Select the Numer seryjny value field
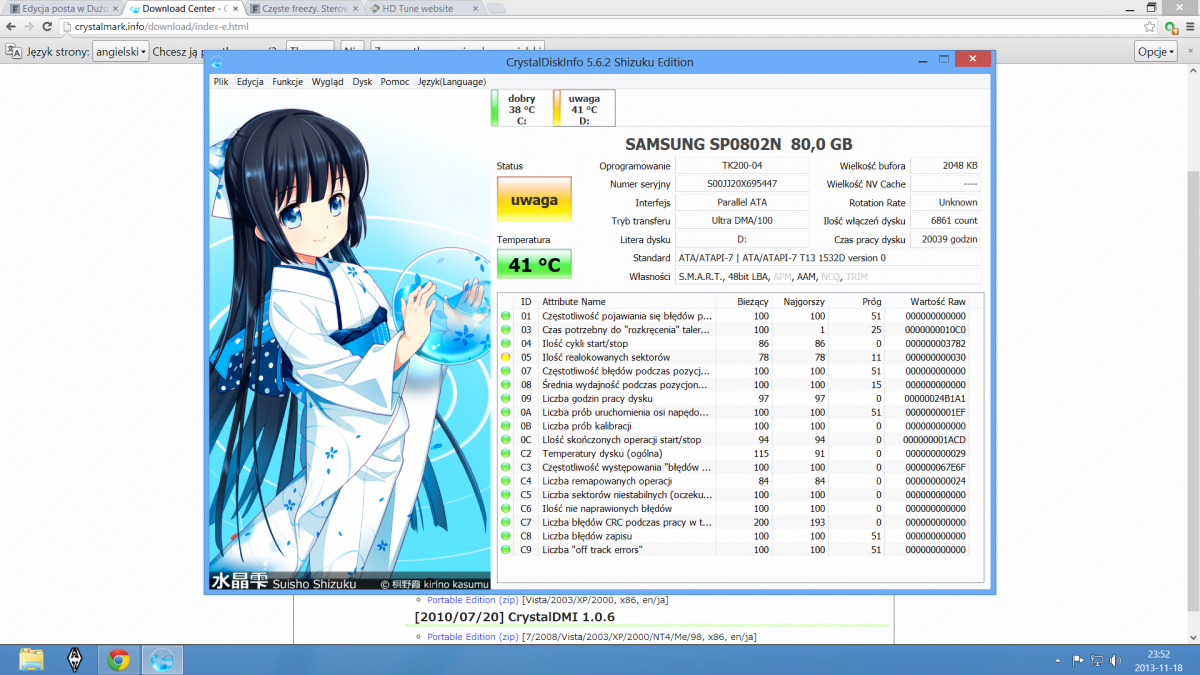Image resolution: width=1200 pixels, height=675 pixels. click(742, 184)
